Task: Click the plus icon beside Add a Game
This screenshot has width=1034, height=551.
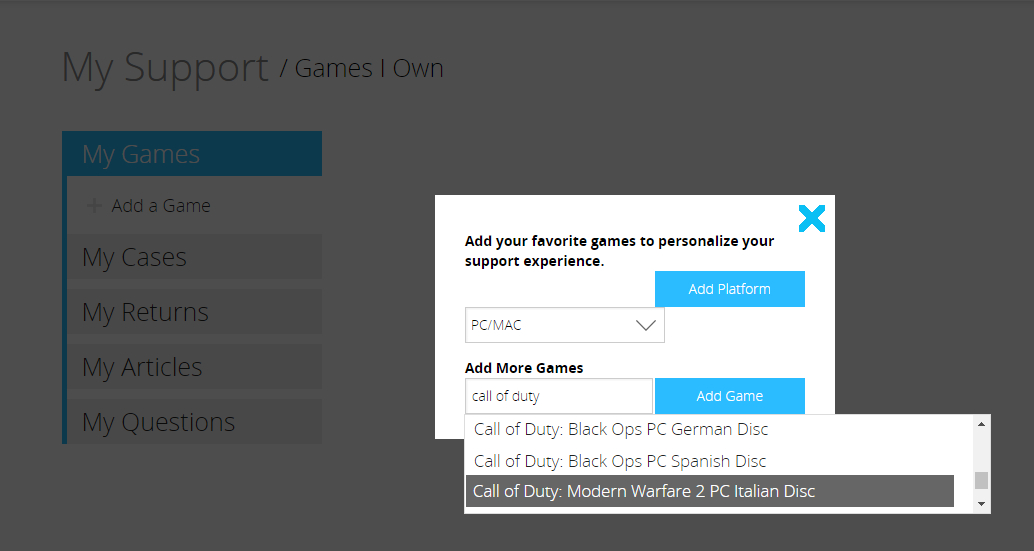Action: point(94,206)
